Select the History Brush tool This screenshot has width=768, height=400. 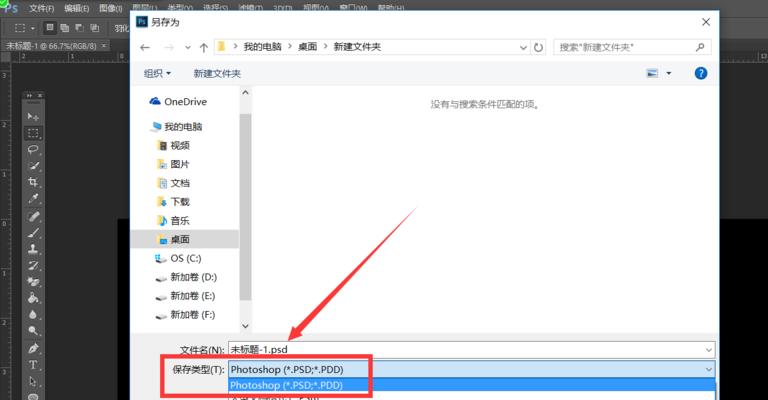tap(33, 265)
